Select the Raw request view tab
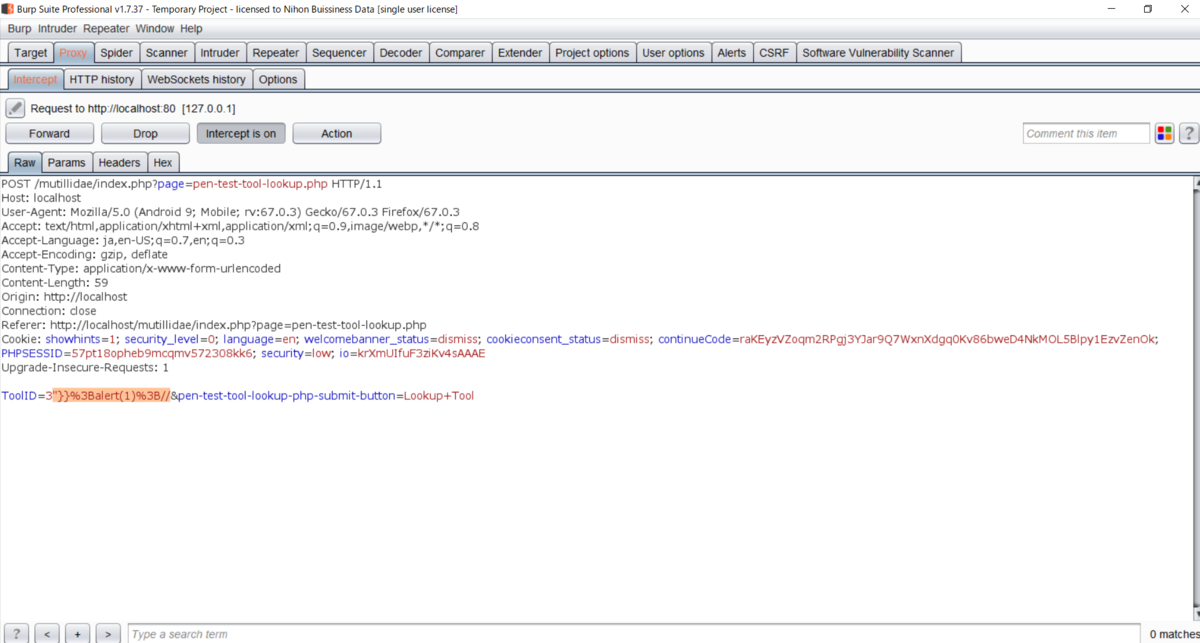This screenshot has width=1200, height=643. [25, 162]
